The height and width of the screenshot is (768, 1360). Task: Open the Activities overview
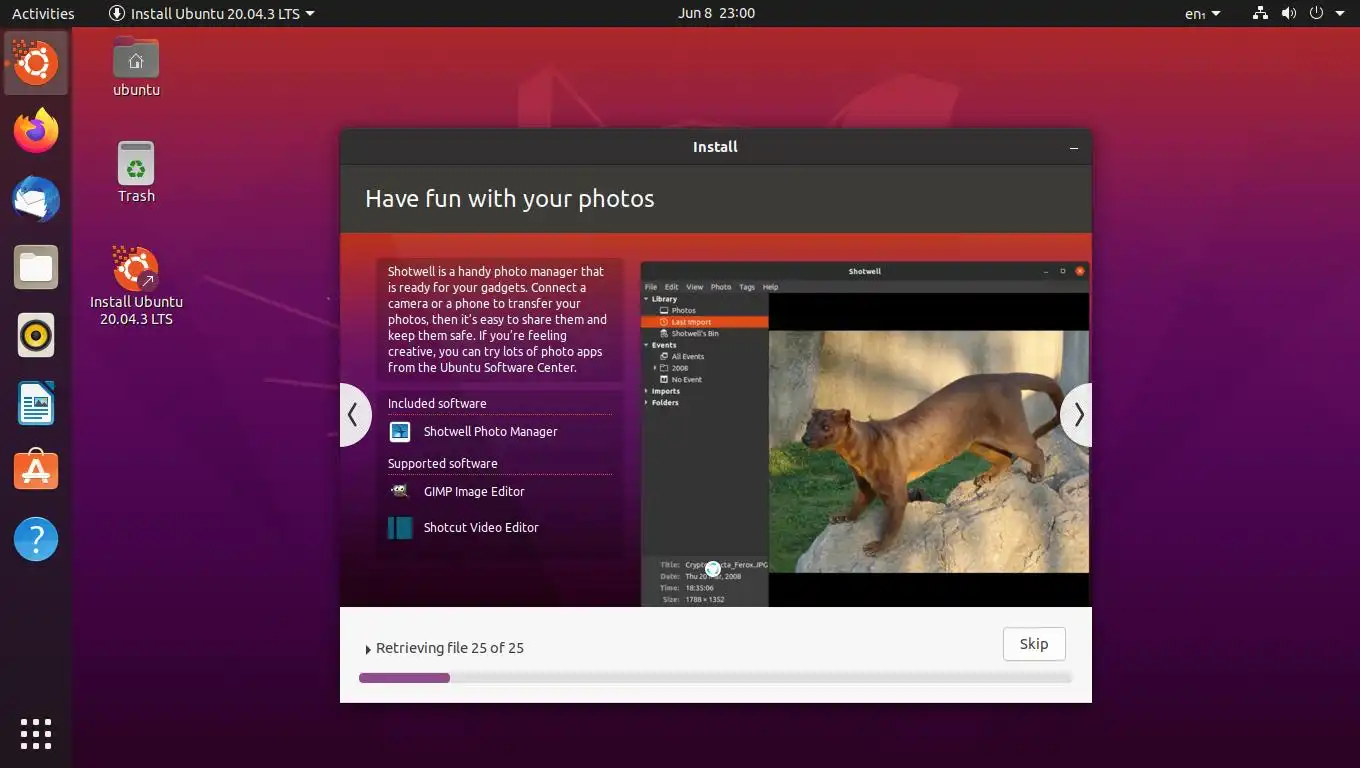43,13
